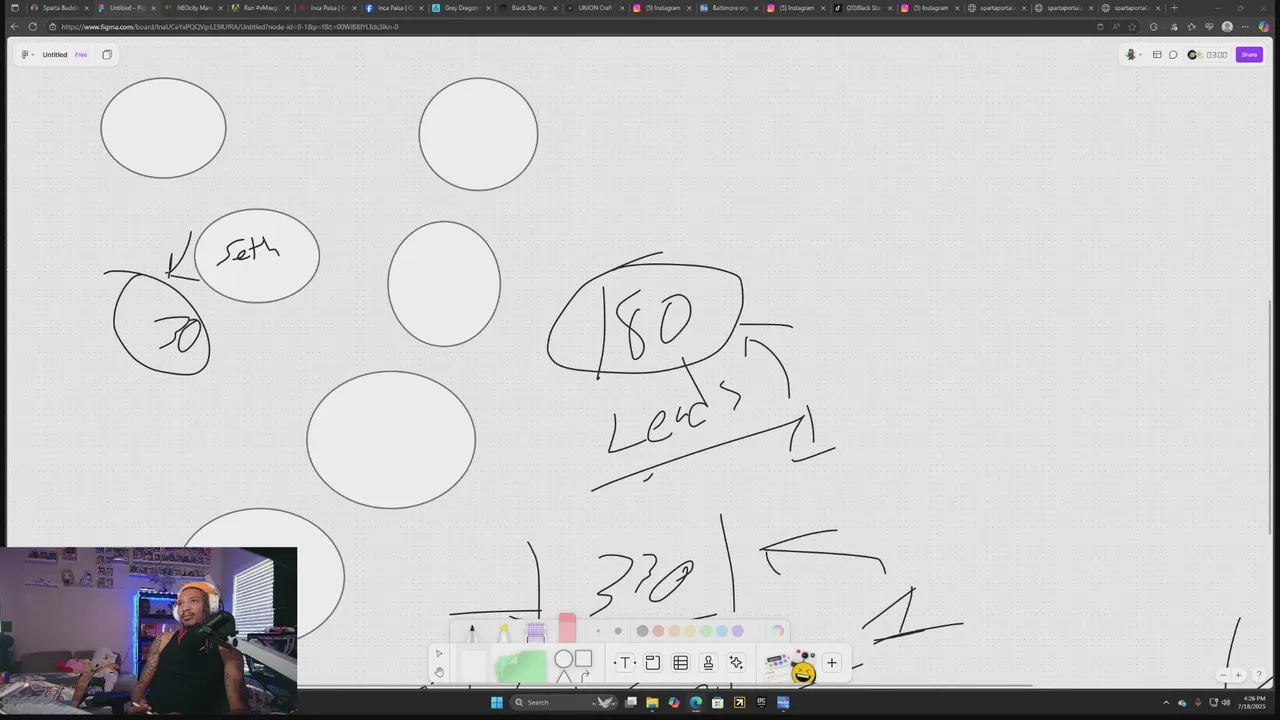1280x720 pixels.
Task: Open the AI sparkle tool
Action: pos(736,663)
